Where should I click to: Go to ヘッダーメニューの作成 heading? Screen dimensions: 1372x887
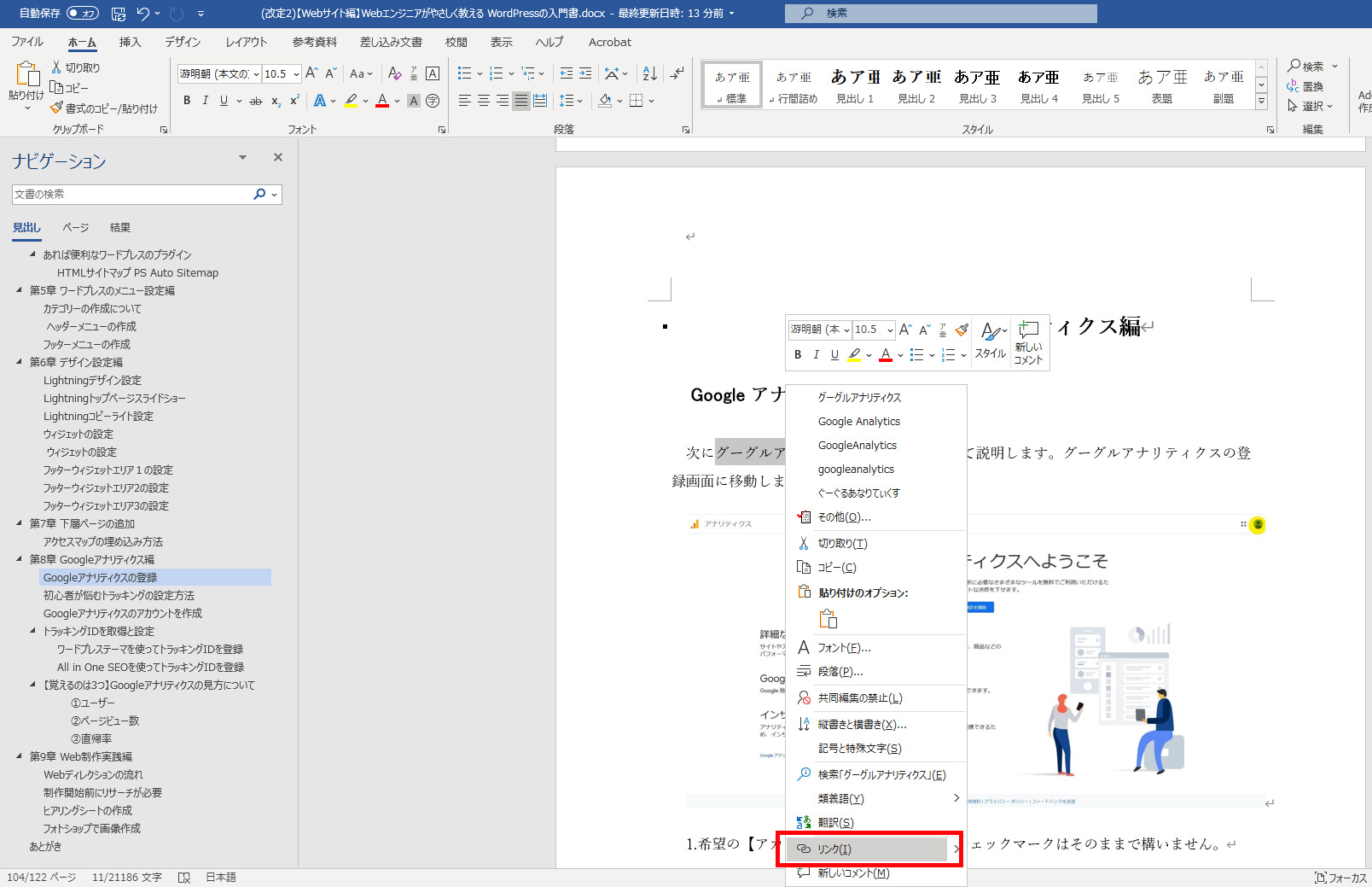coord(91,326)
